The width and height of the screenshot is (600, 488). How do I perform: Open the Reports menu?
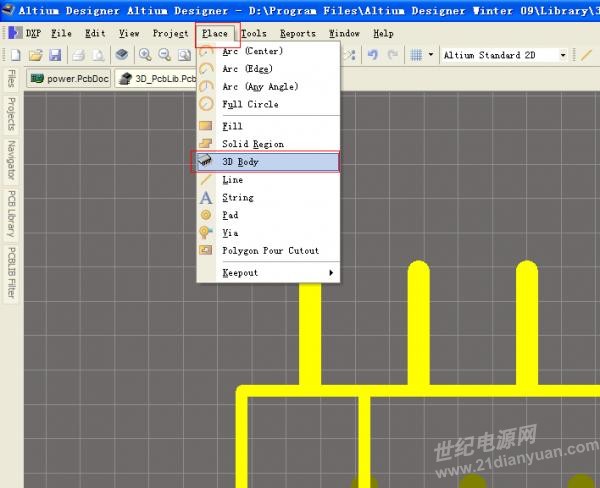(x=298, y=34)
